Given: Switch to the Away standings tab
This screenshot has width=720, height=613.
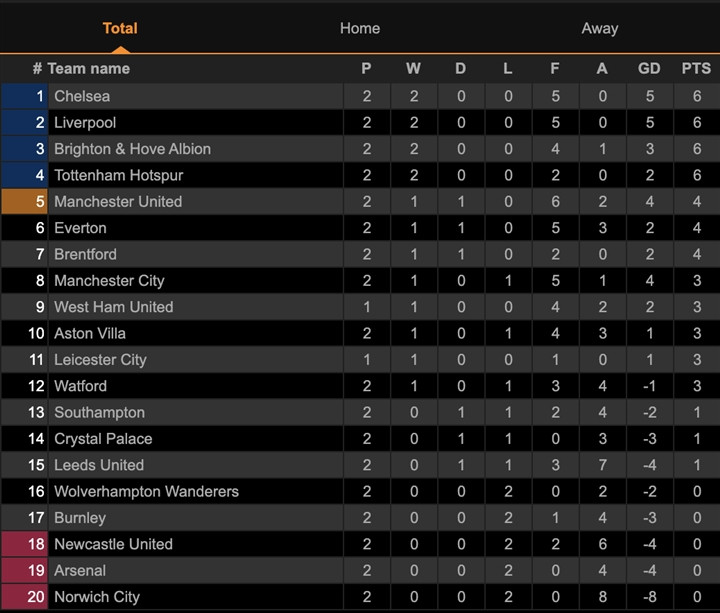Looking at the screenshot, I should point(599,28).
